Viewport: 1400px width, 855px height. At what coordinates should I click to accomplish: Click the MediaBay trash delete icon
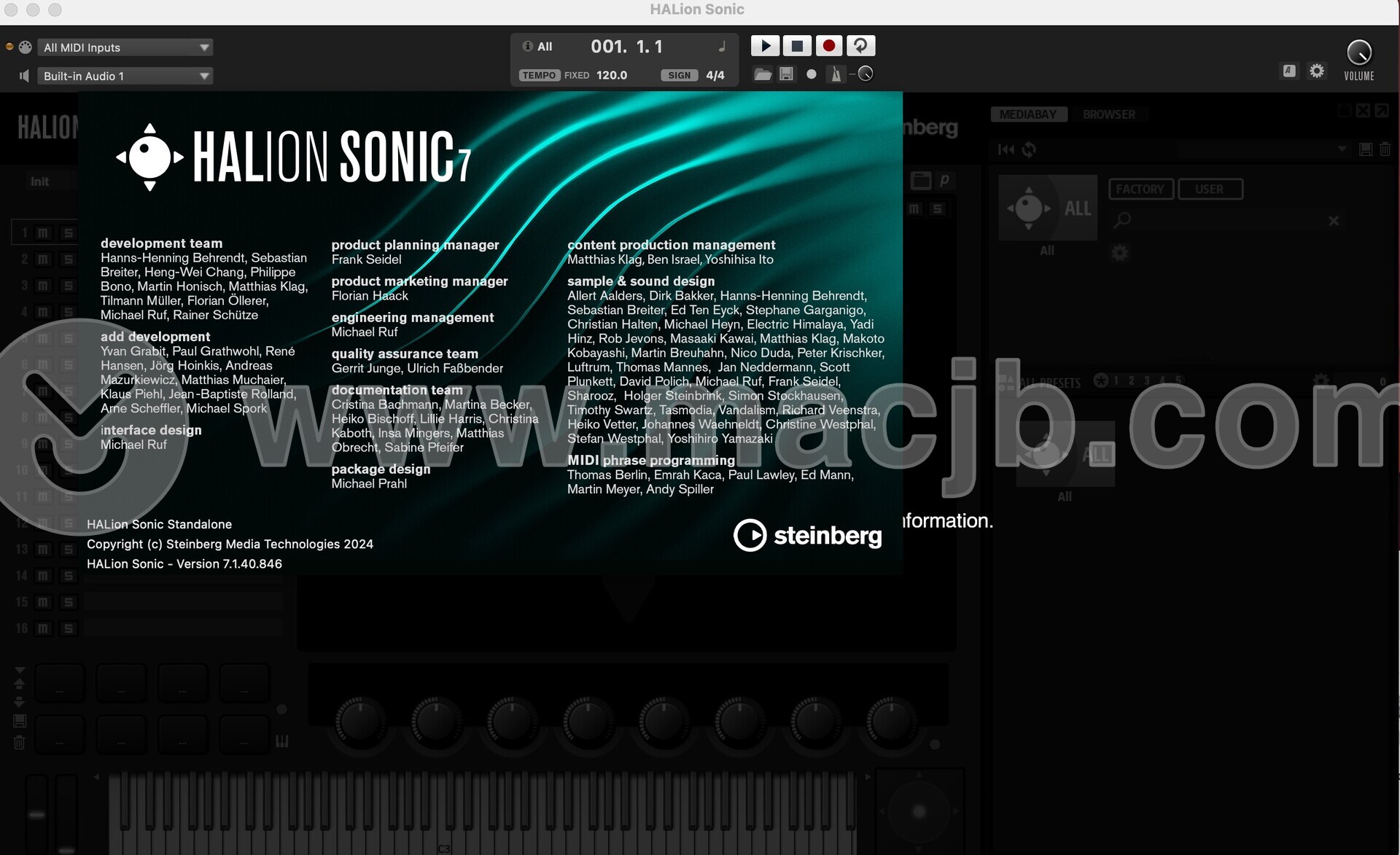click(1385, 149)
